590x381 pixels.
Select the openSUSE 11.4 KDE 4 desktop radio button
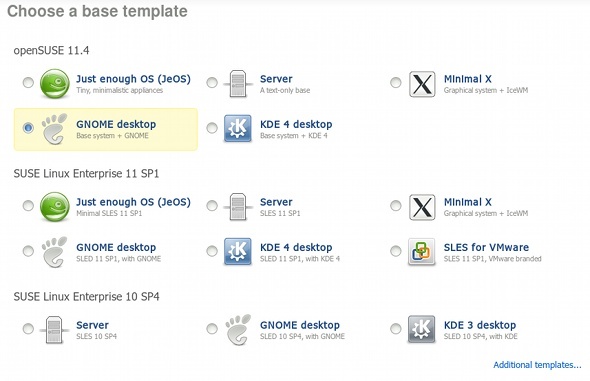click(212, 128)
